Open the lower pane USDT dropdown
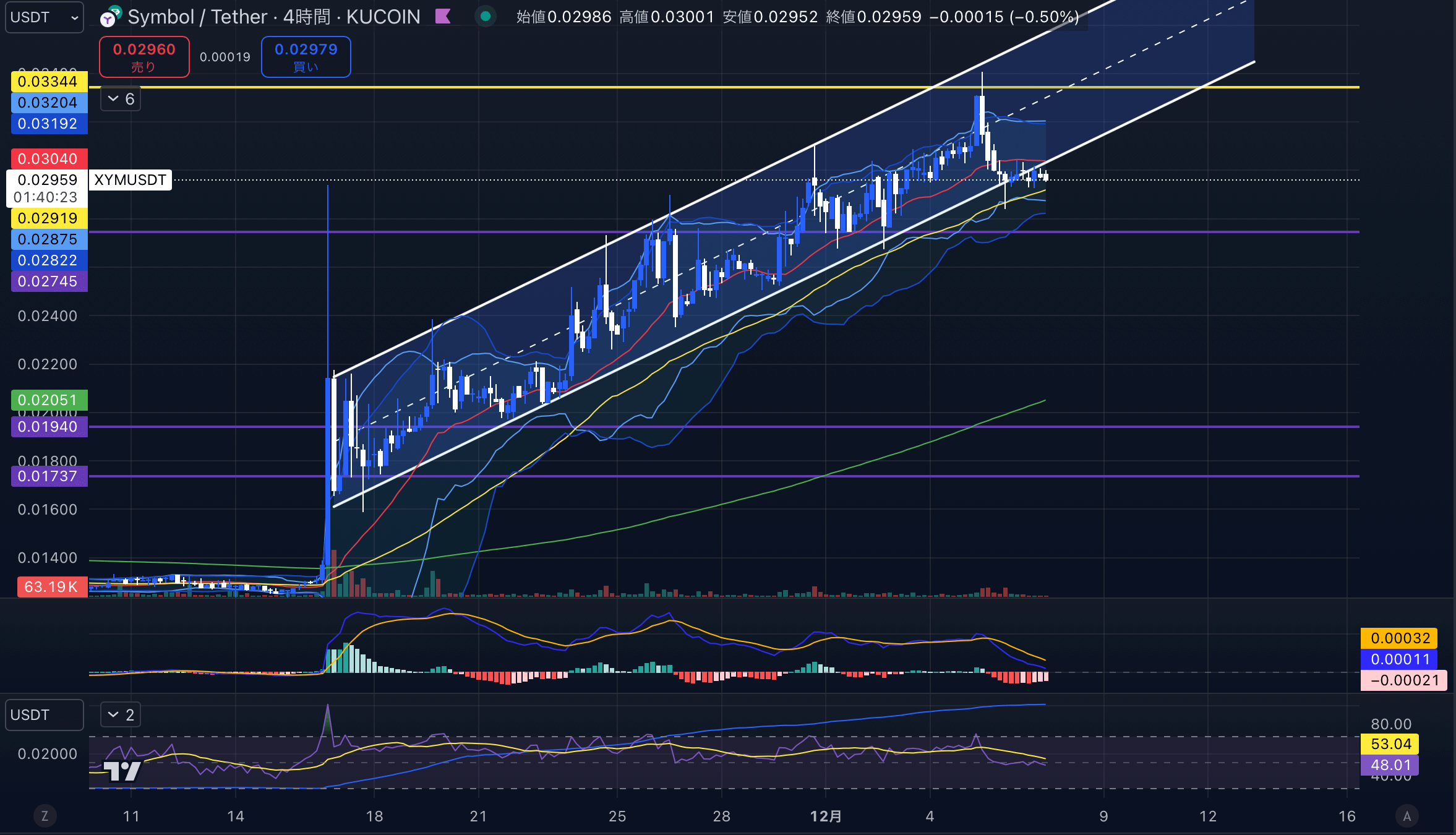The width and height of the screenshot is (1456, 835). 45,715
